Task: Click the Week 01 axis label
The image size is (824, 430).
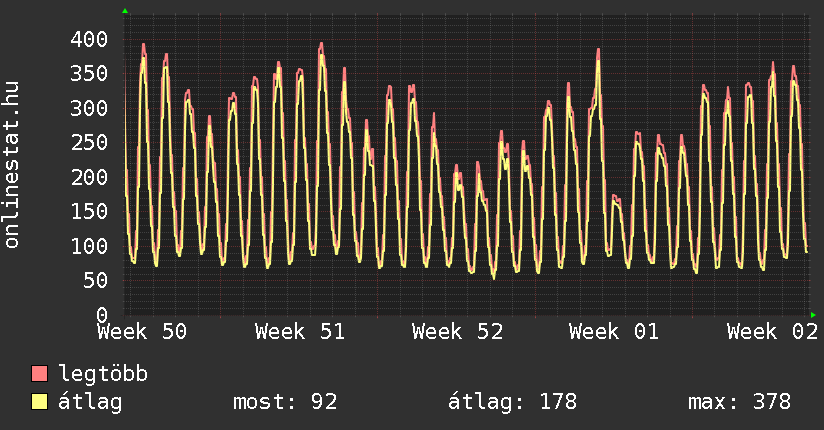Action: click(x=614, y=332)
